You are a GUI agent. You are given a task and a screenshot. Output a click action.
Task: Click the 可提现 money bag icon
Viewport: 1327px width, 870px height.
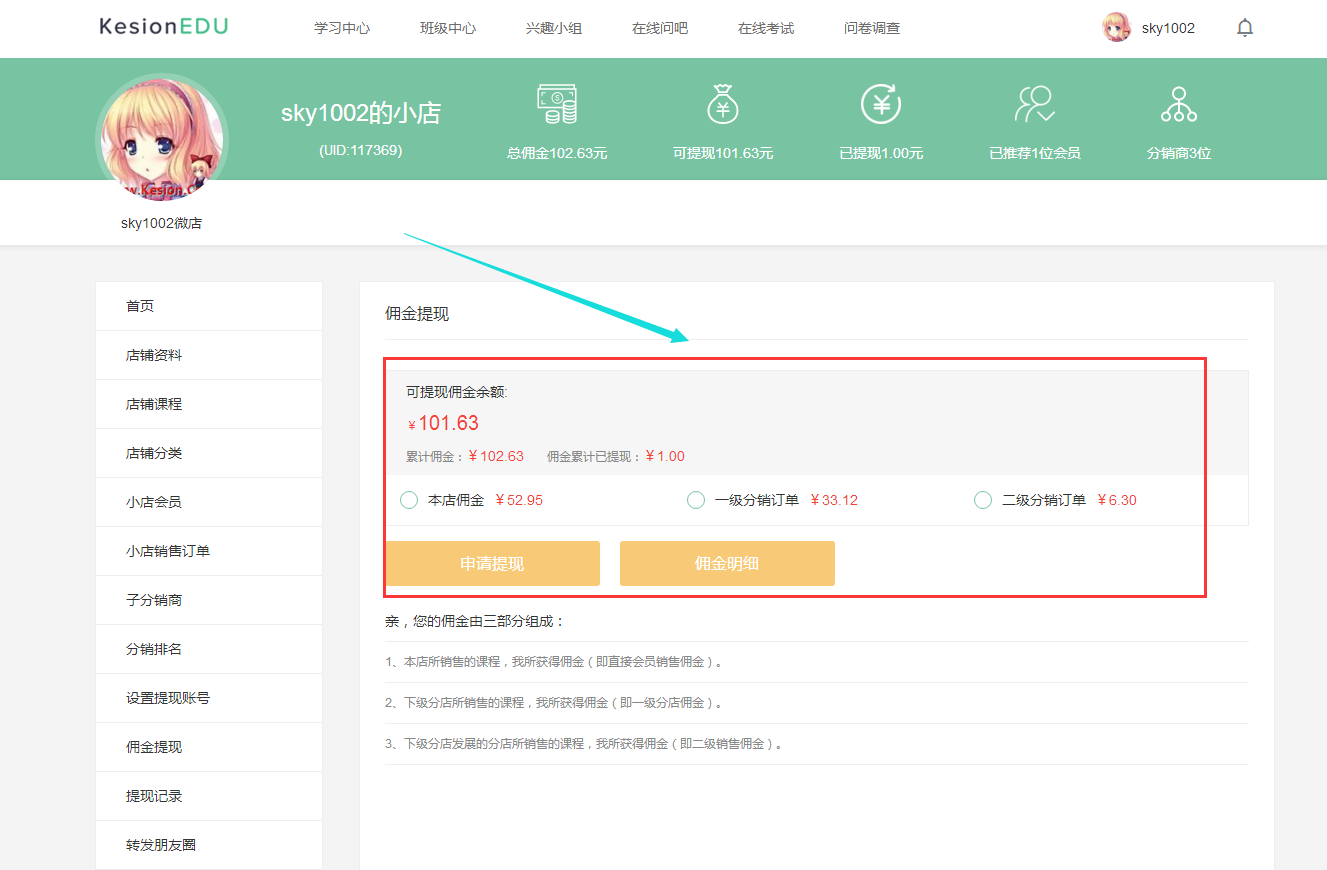pyautogui.click(x=723, y=103)
